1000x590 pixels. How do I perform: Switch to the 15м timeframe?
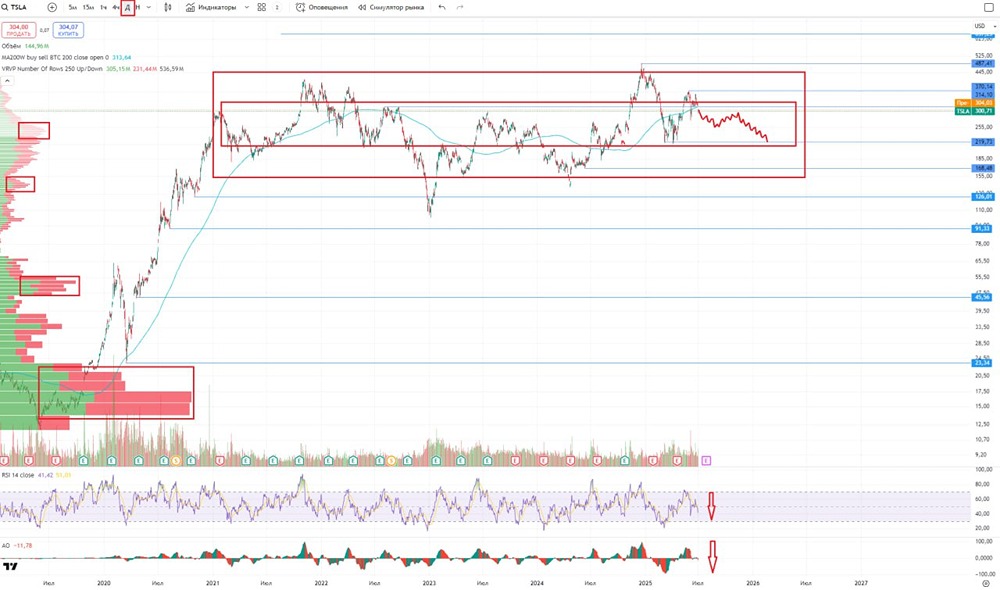click(x=88, y=7)
